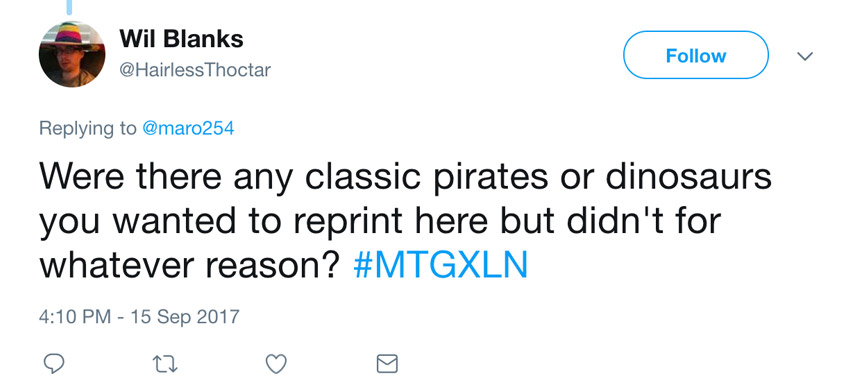Screen dimensions: 850x387
Task: Open the 4:10 PM - 15 Sep 2017 timestamp
Action: 139,315
